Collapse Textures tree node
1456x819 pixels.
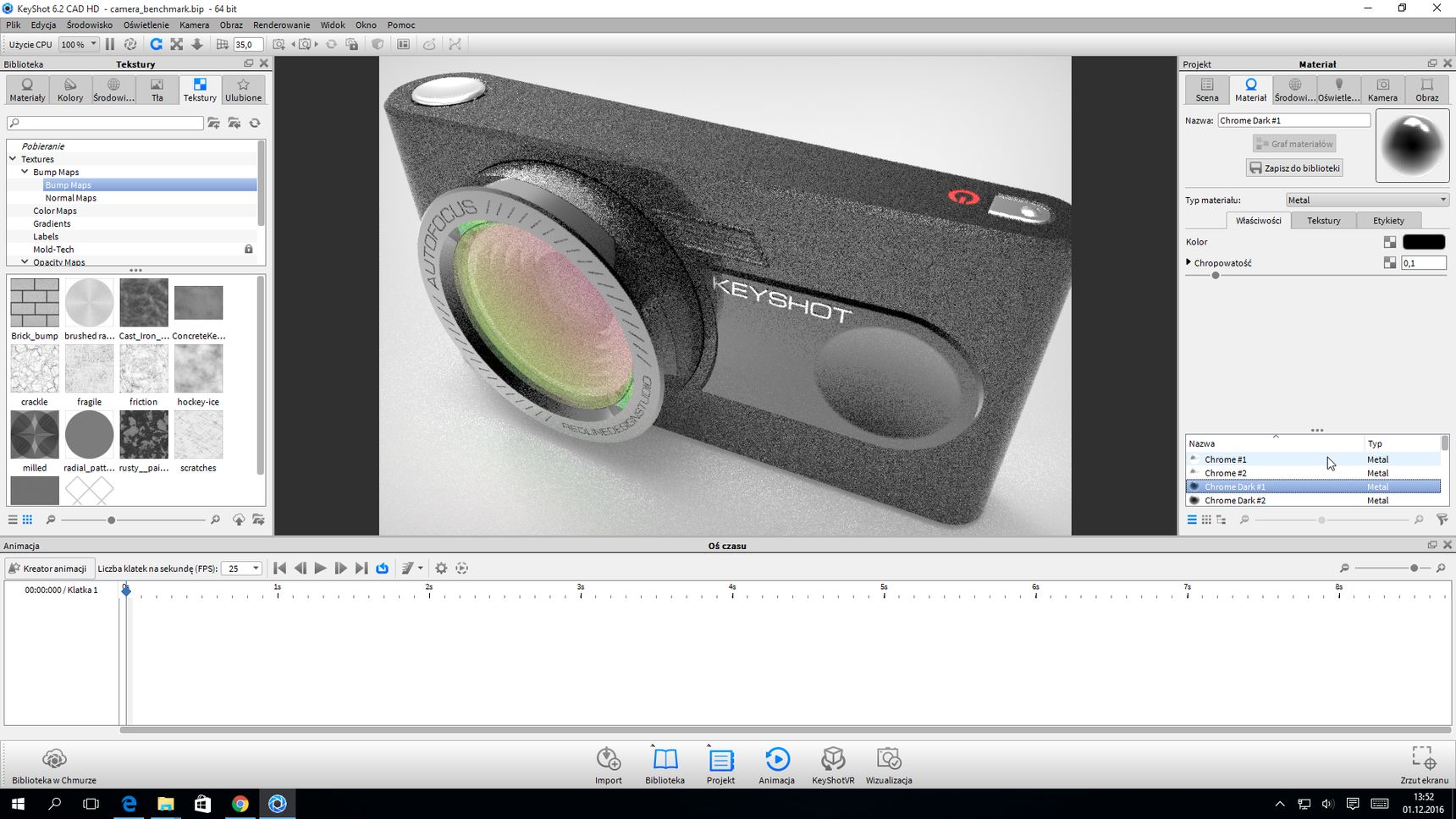(x=13, y=158)
